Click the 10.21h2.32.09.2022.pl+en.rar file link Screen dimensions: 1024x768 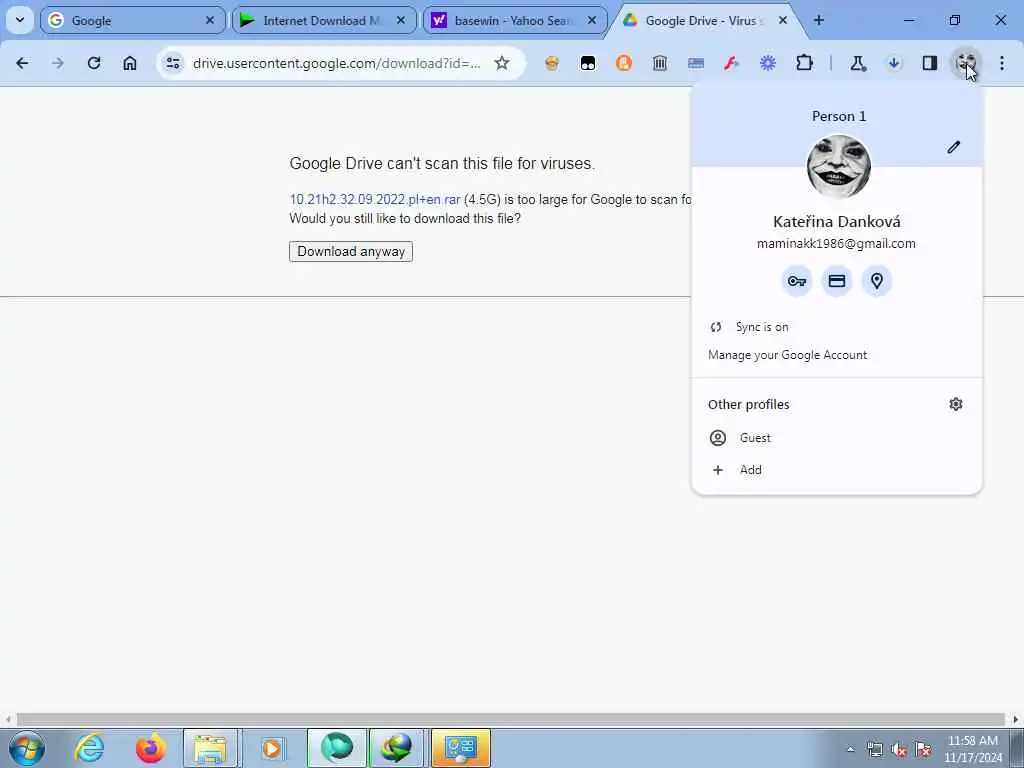coord(375,199)
